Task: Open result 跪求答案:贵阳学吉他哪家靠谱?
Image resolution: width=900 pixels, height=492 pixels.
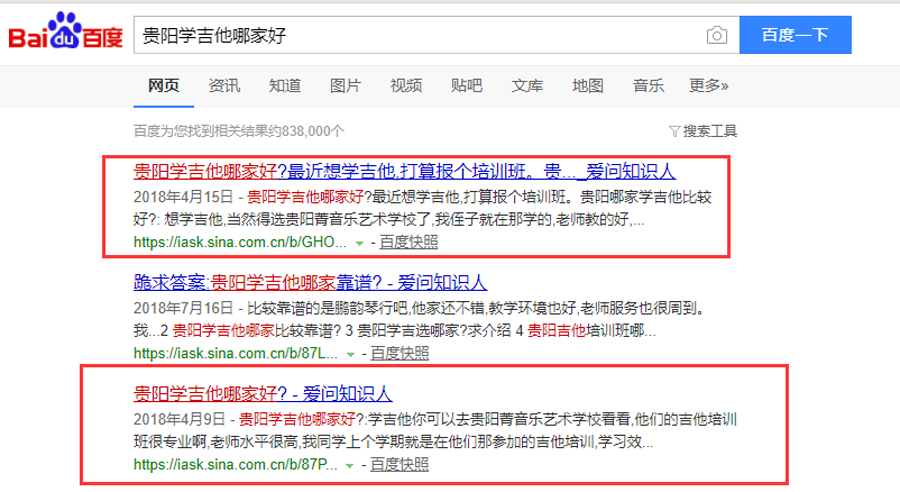Action: [x=311, y=282]
